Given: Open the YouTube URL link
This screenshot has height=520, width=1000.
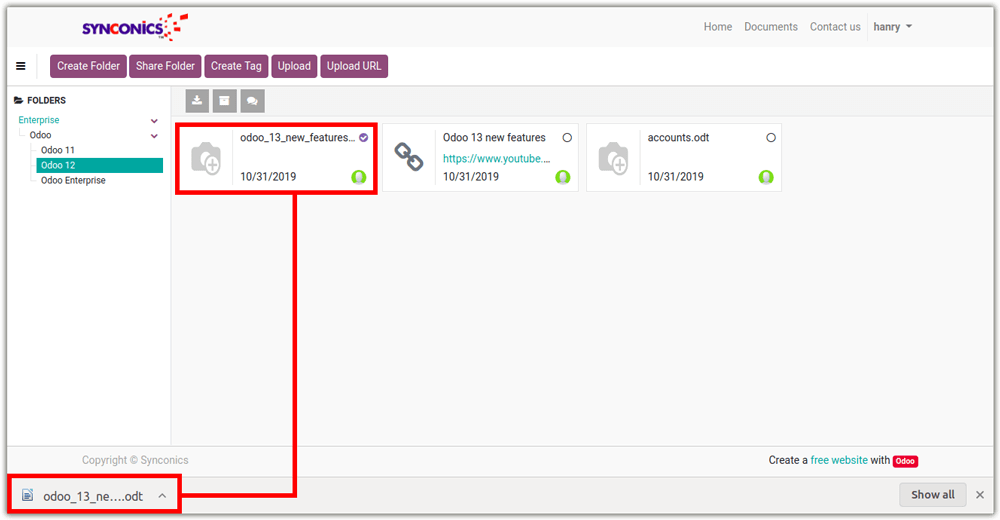Looking at the screenshot, I should tap(496, 158).
